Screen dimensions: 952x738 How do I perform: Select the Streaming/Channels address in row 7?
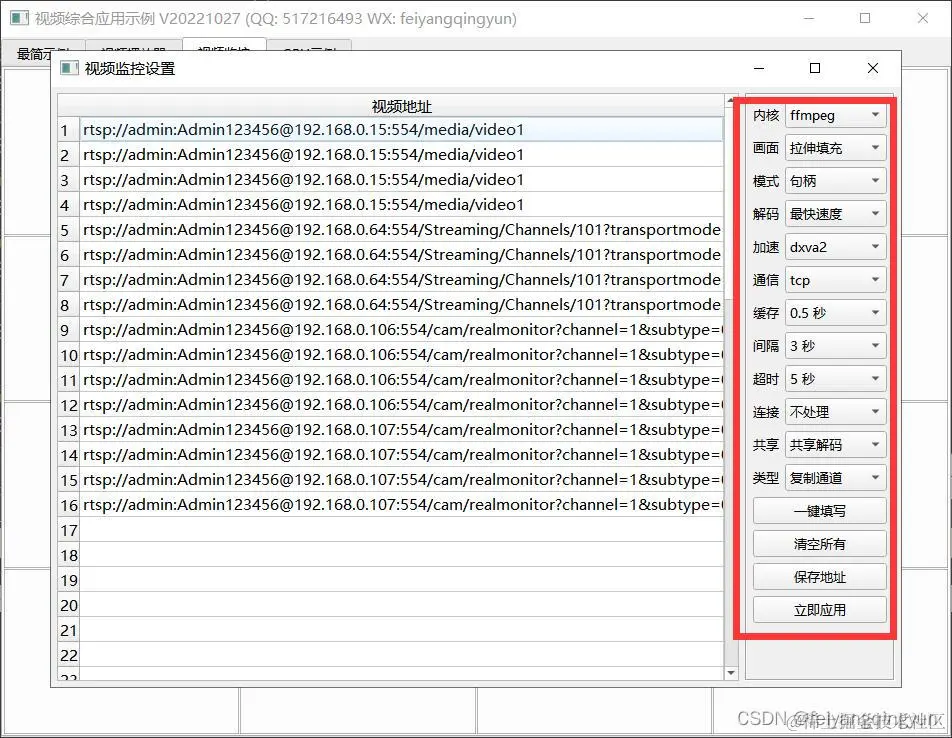pos(401,279)
